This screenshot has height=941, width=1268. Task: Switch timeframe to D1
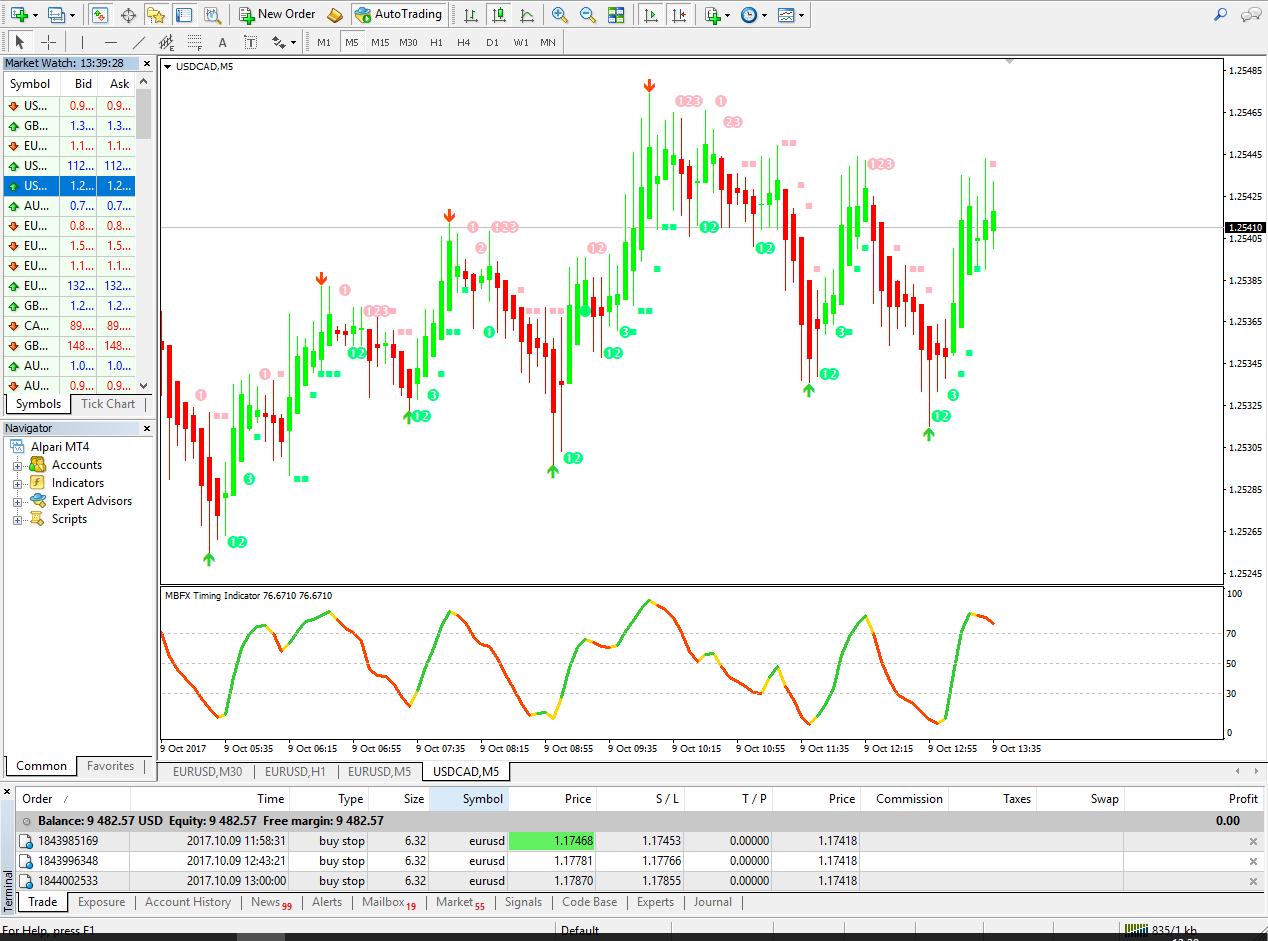[492, 42]
